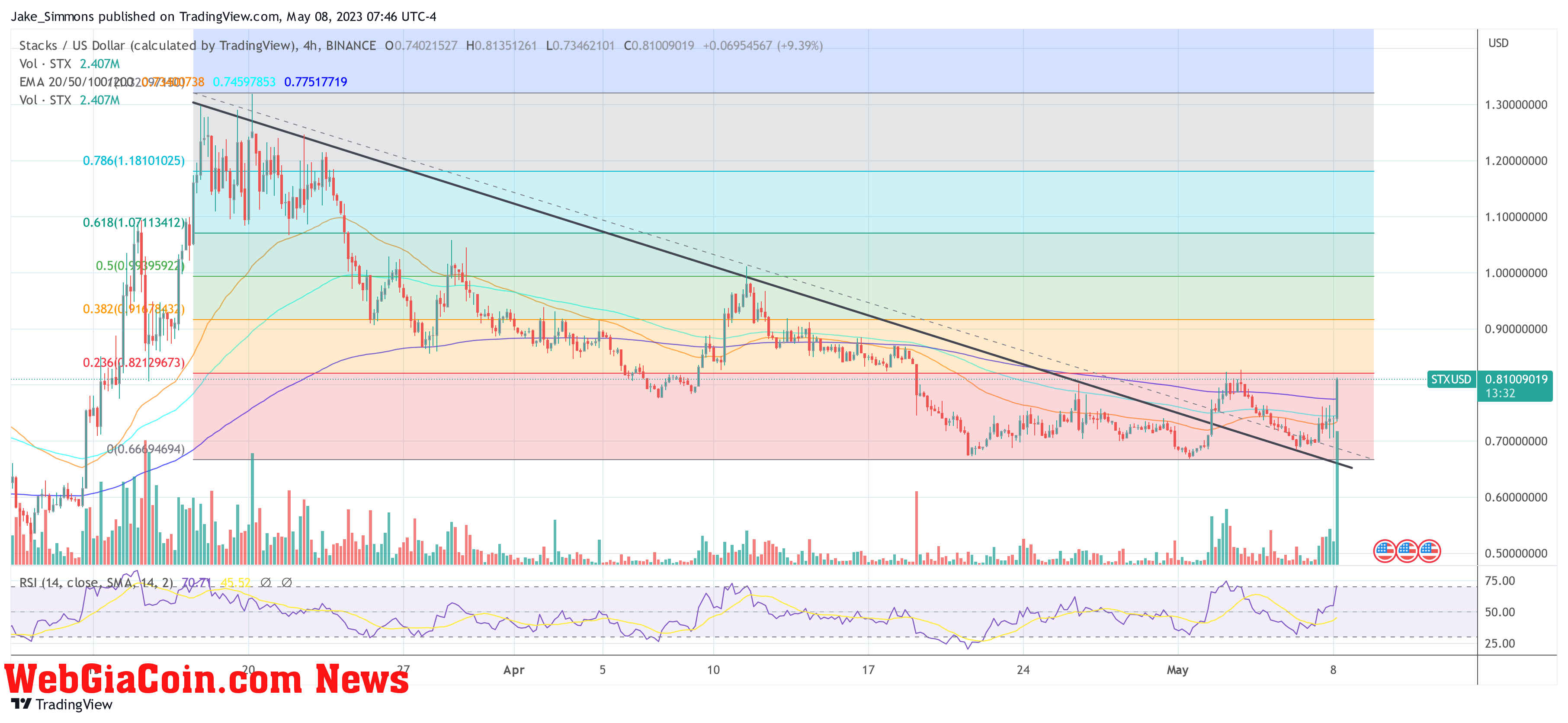Click the 13:32 candle countdown timer
Screen dimensions: 1568x723
coord(1501,393)
